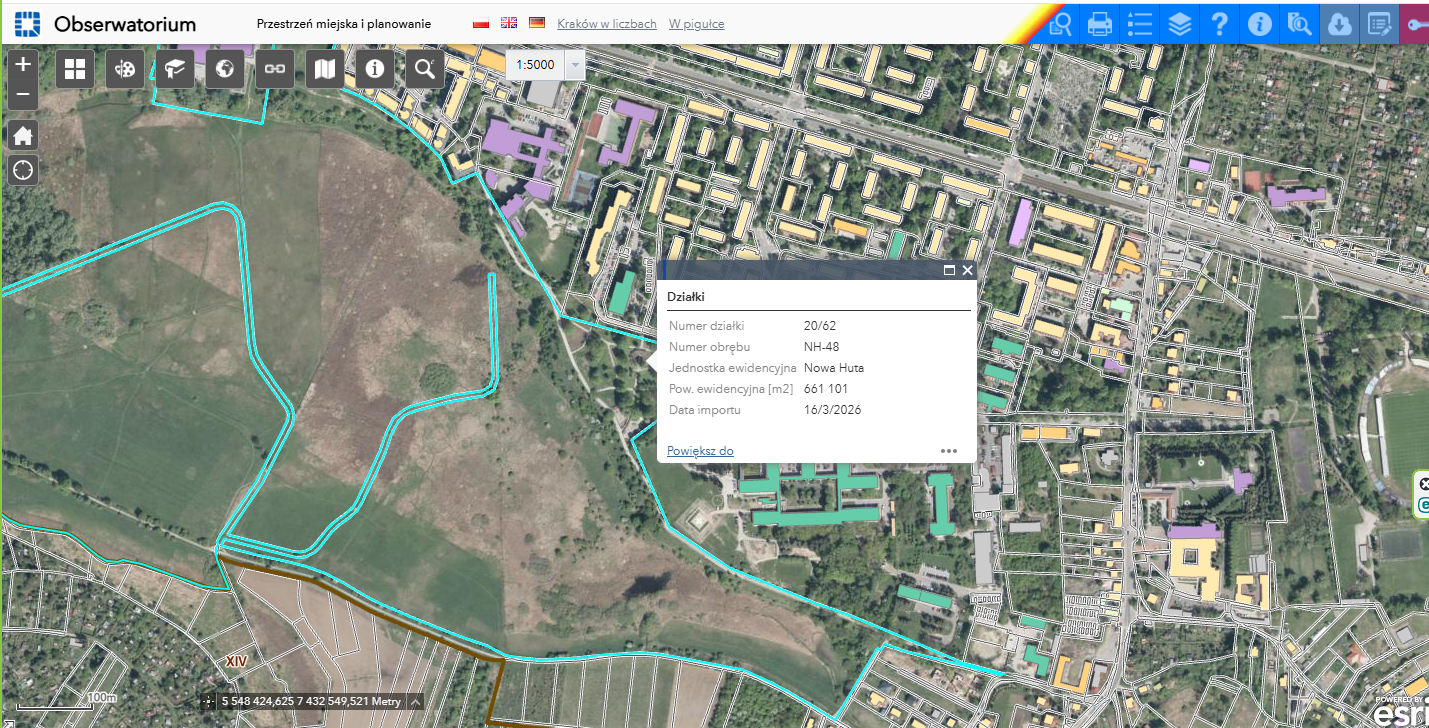Open the basemap gallery grid icon
The height and width of the screenshot is (728, 1429).
pos(75,69)
